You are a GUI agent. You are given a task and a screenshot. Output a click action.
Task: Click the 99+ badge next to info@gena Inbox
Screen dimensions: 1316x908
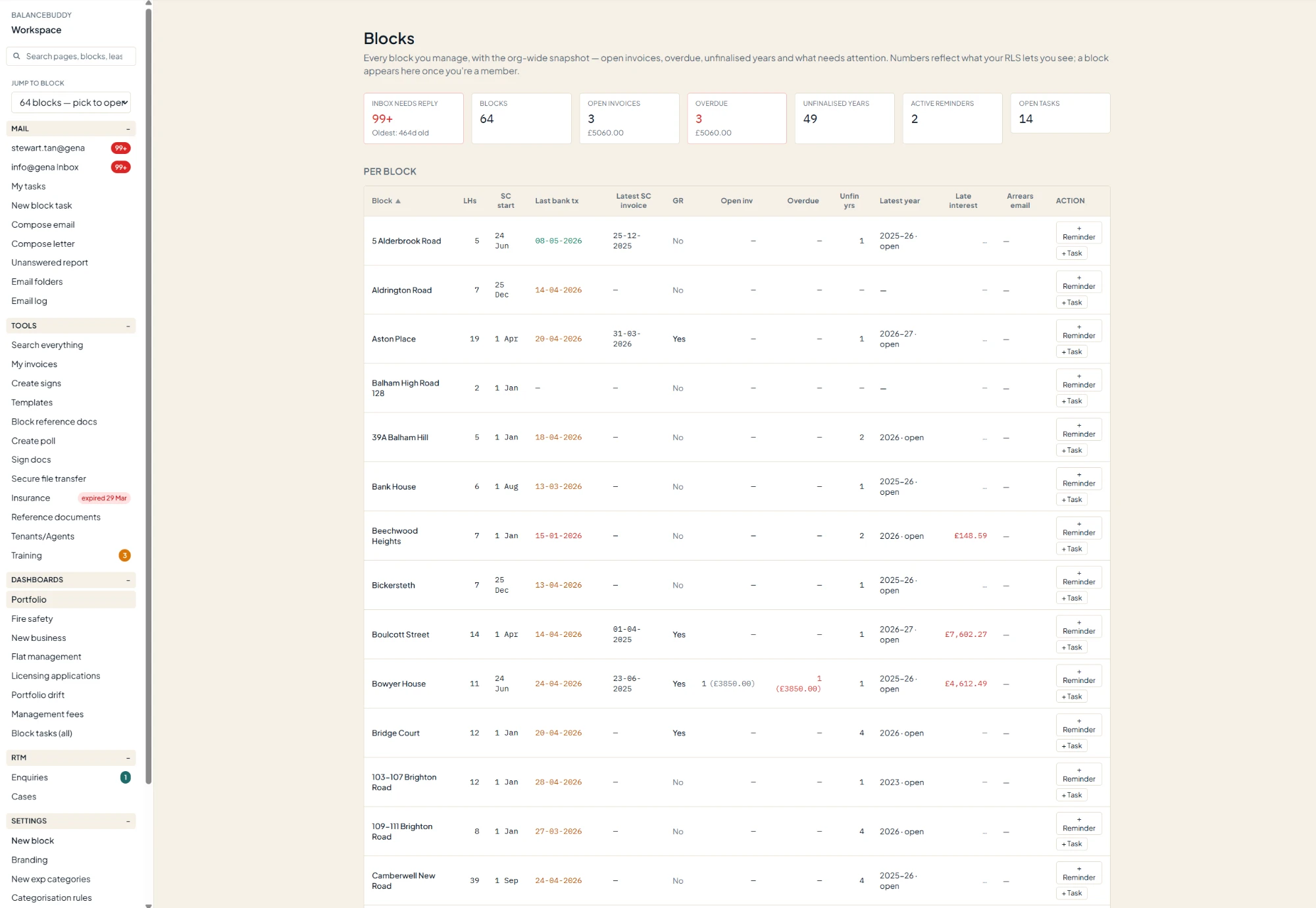(x=120, y=167)
